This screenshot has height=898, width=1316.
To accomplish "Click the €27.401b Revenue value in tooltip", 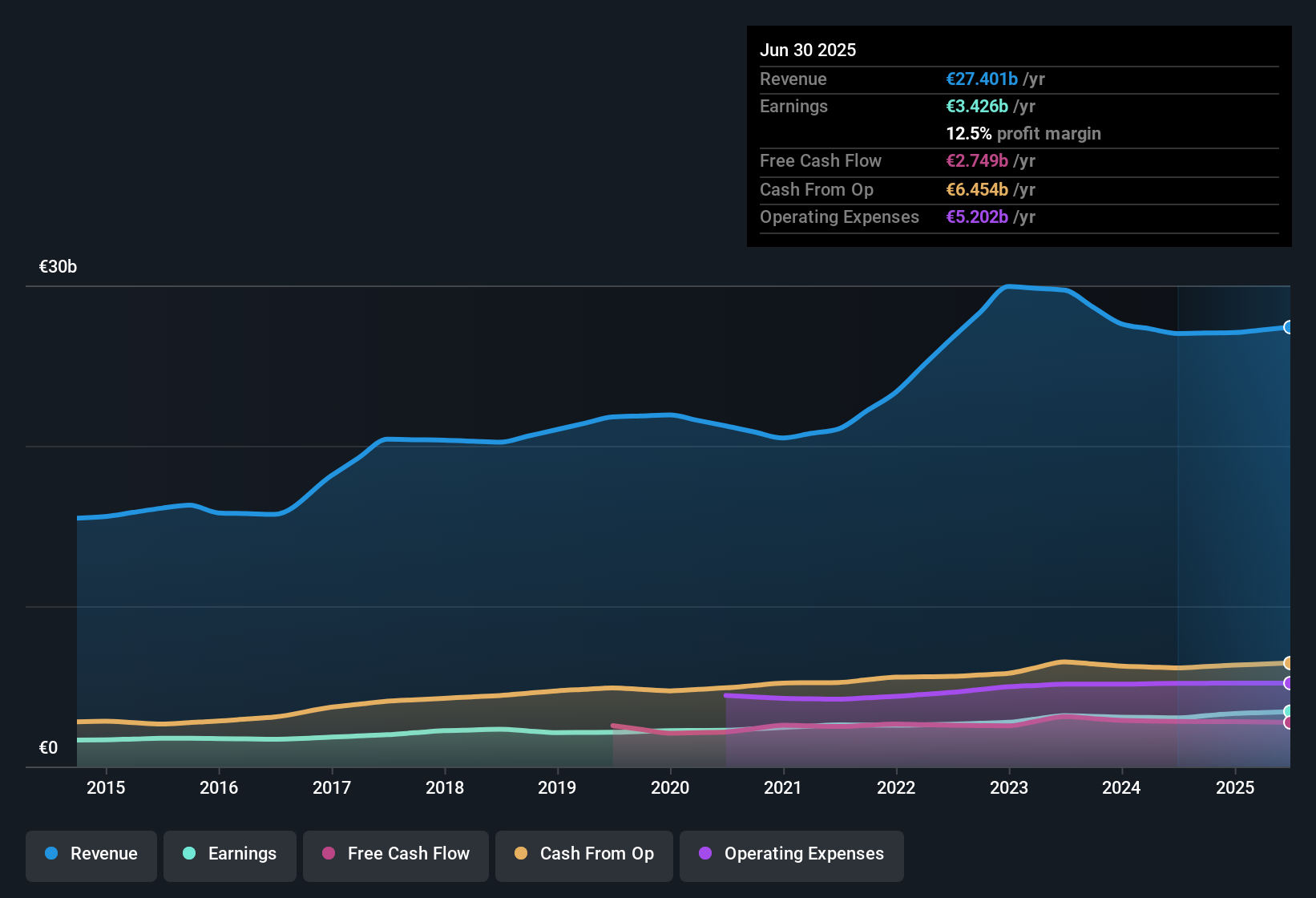I will coord(981,79).
